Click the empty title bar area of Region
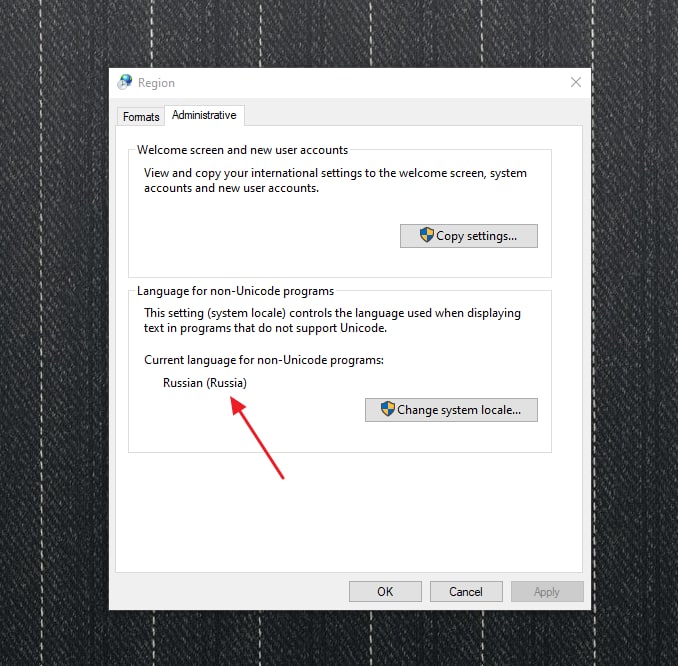 pyautogui.click(x=368, y=82)
